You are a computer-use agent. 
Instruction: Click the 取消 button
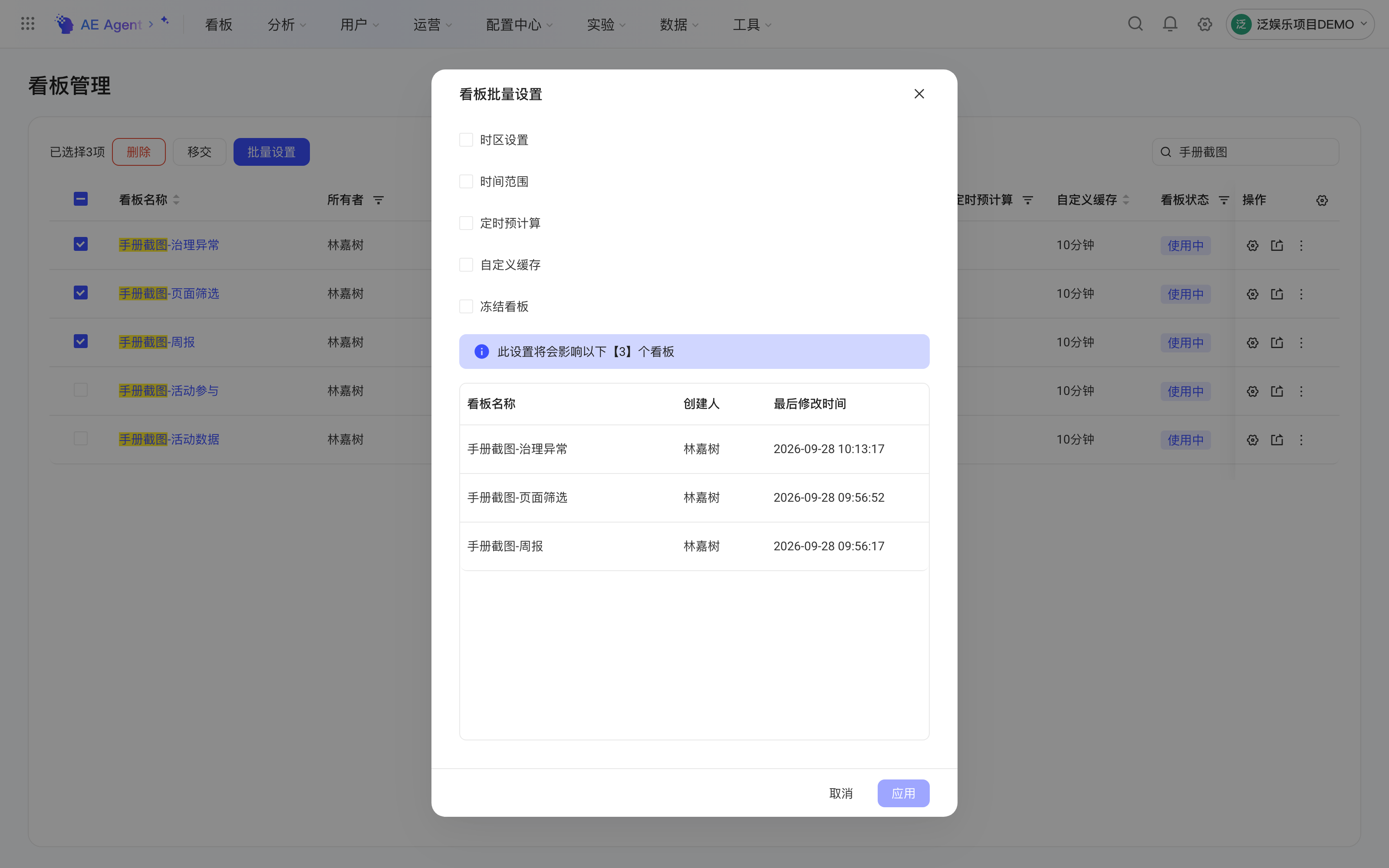841,793
